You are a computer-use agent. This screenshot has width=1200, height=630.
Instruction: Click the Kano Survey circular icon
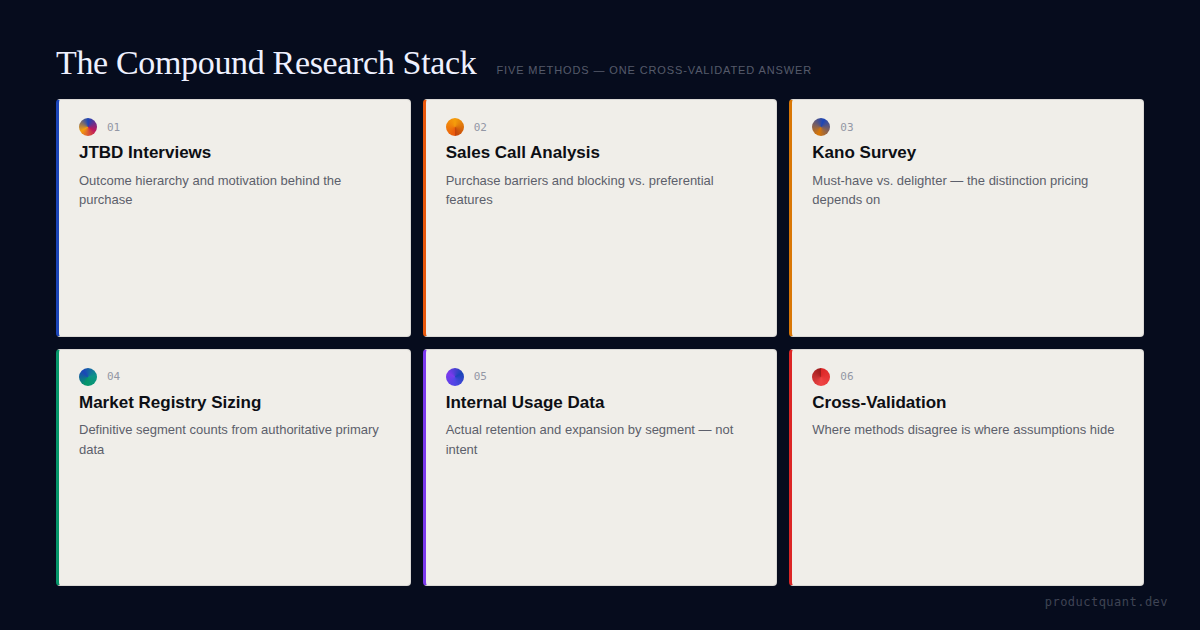point(821,127)
